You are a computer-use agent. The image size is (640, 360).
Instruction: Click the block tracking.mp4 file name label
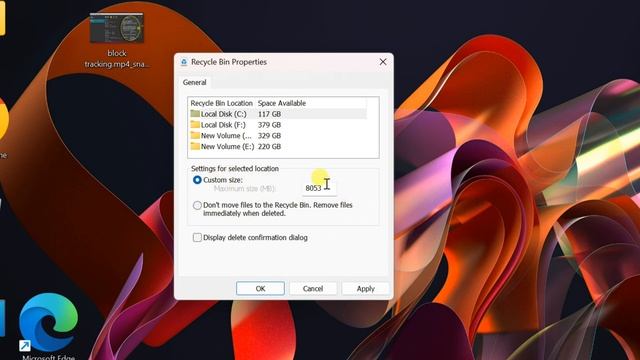point(117,59)
